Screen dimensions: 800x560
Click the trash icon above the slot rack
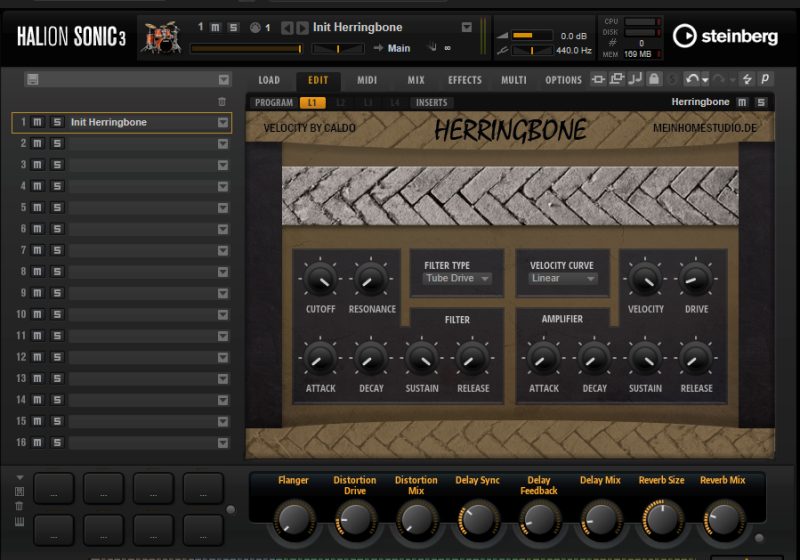pyautogui.click(x=222, y=101)
